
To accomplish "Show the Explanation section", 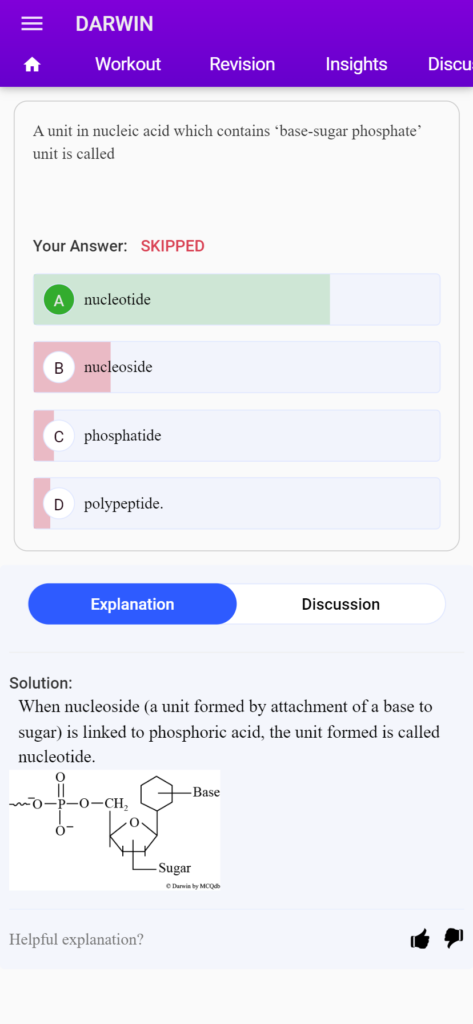I will (x=133, y=604).
